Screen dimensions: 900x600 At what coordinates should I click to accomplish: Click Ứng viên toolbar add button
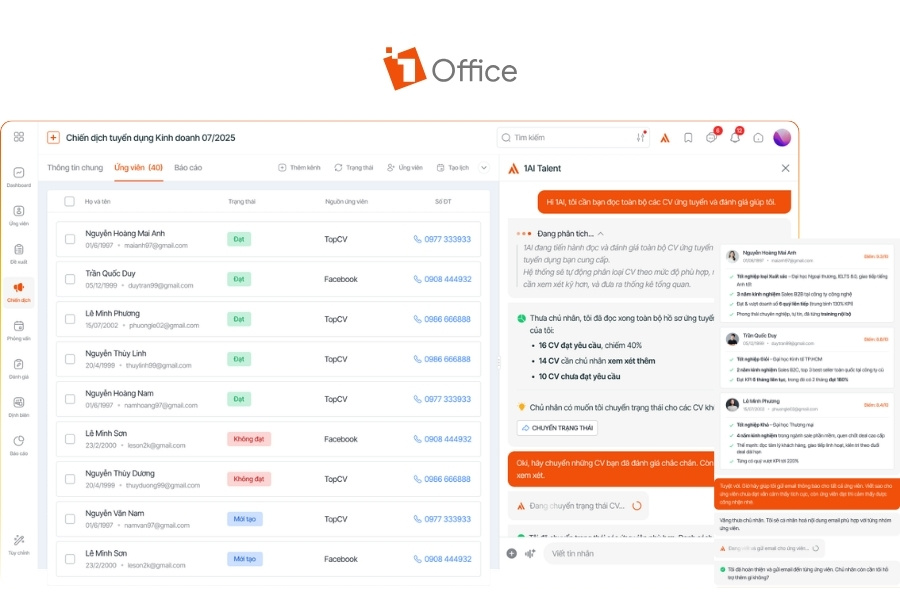405,168
